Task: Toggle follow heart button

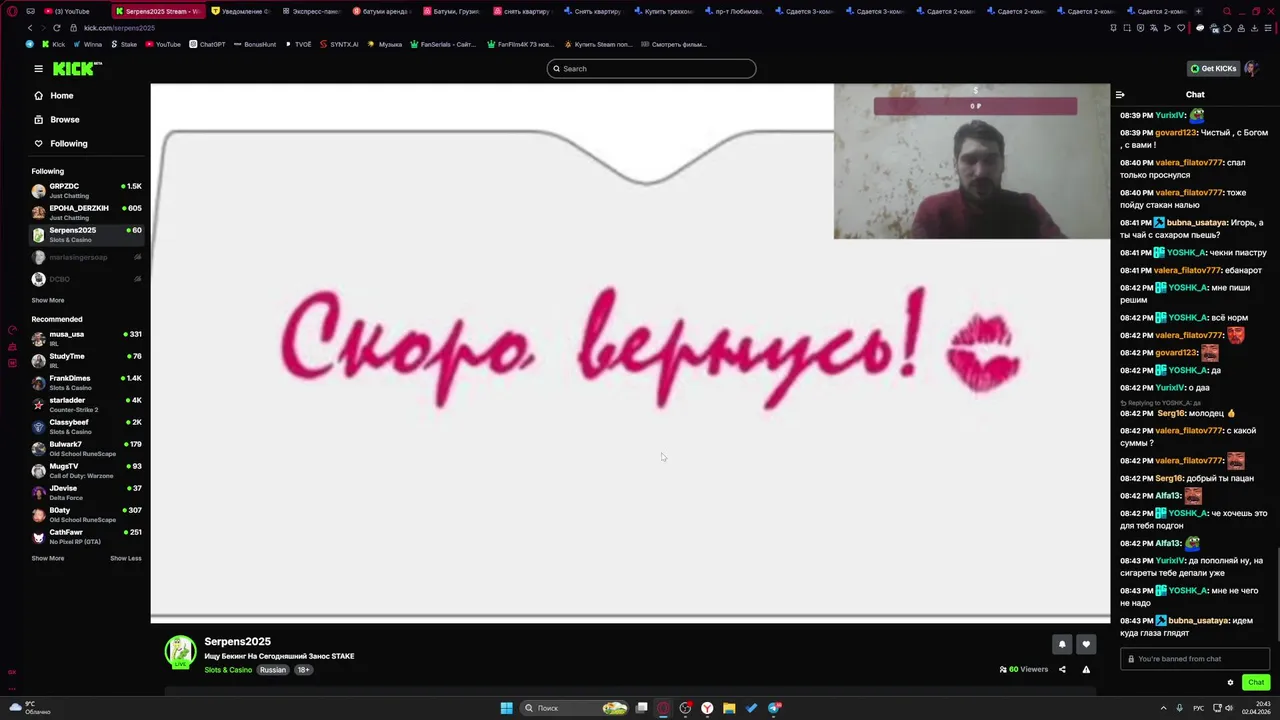Action: pos(1086,645)
